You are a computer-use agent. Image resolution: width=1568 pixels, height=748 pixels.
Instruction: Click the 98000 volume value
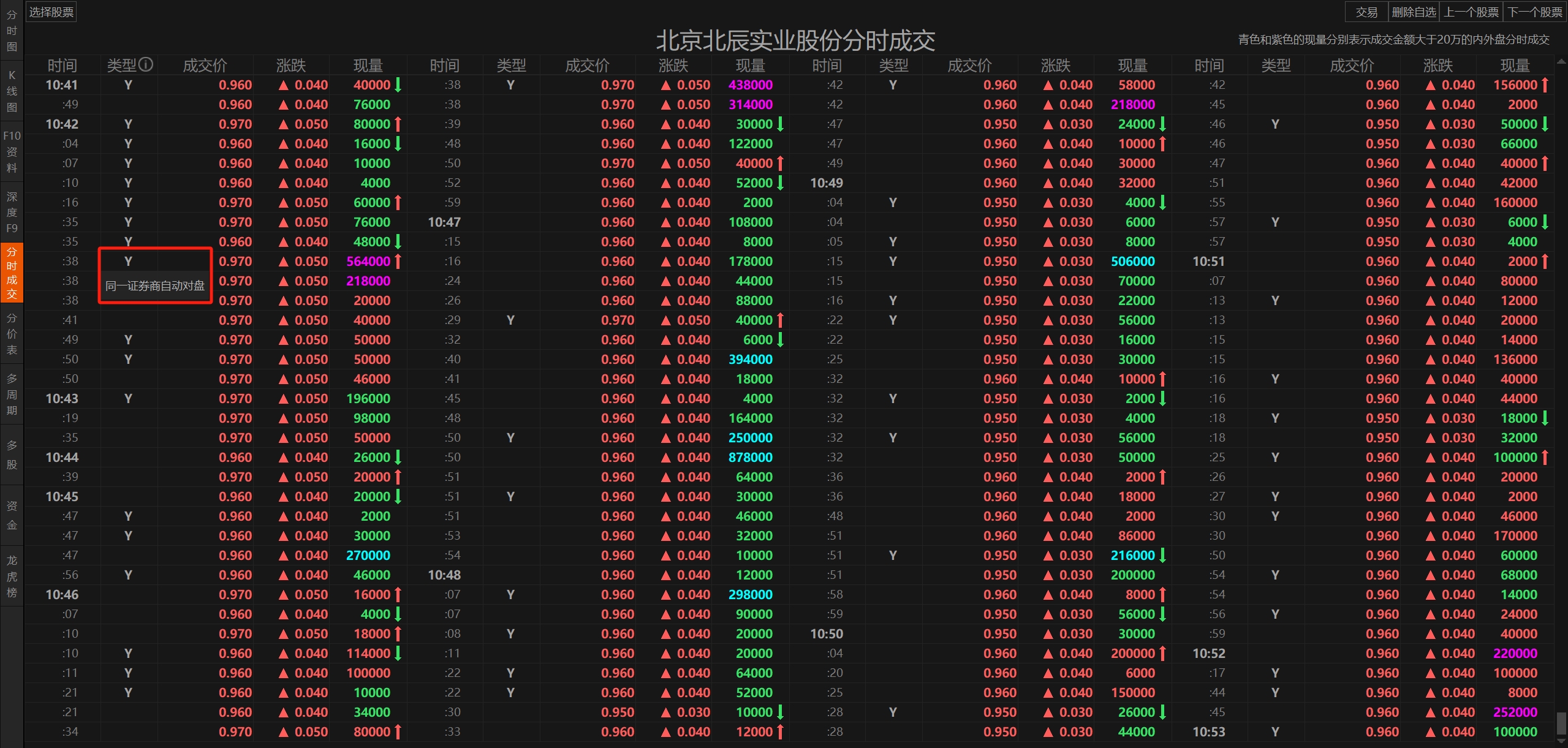[372, 418]
